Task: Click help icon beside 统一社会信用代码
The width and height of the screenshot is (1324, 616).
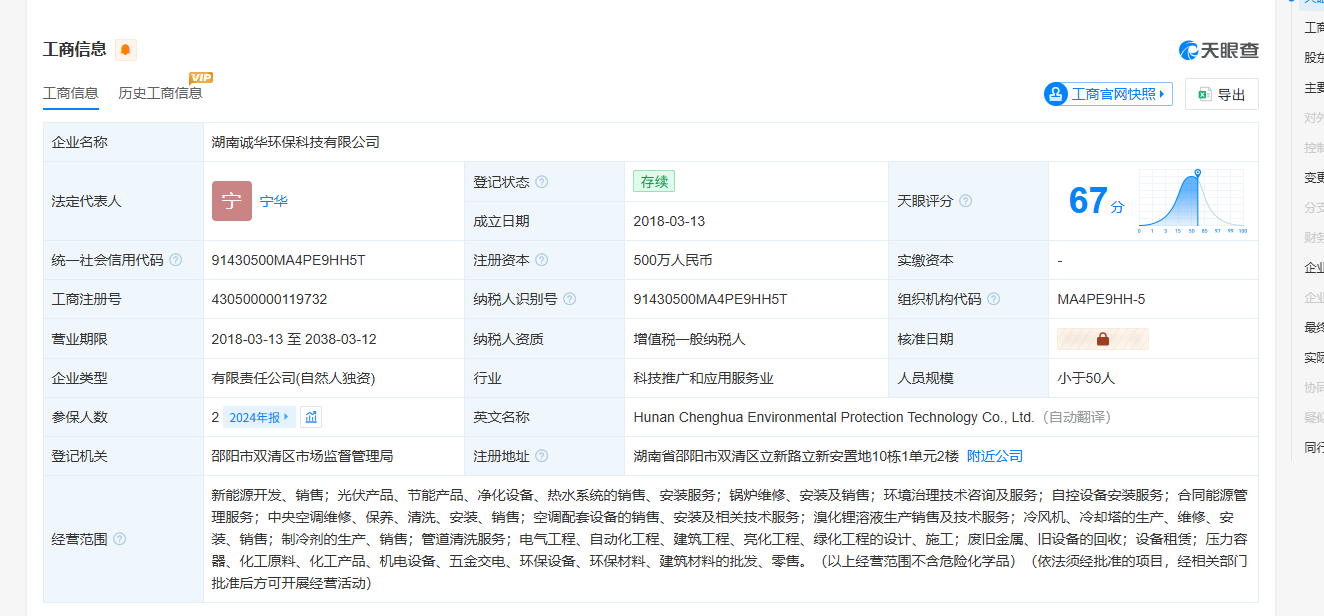Action: [x=176, y=260]
